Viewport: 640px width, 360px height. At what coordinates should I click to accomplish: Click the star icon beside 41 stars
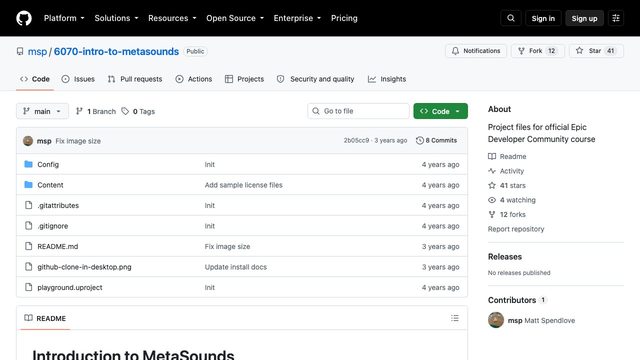click(492, 185)
